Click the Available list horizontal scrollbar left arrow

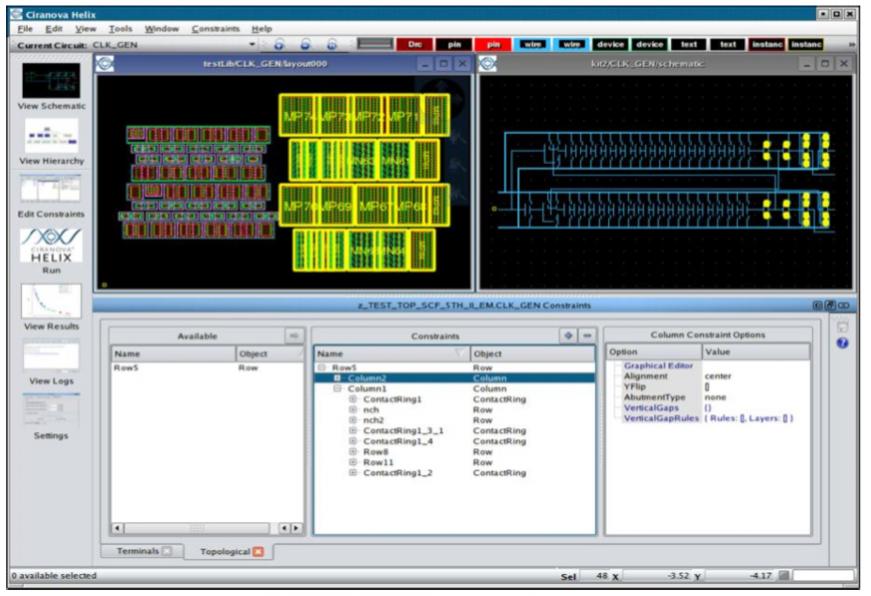[117, 528]
